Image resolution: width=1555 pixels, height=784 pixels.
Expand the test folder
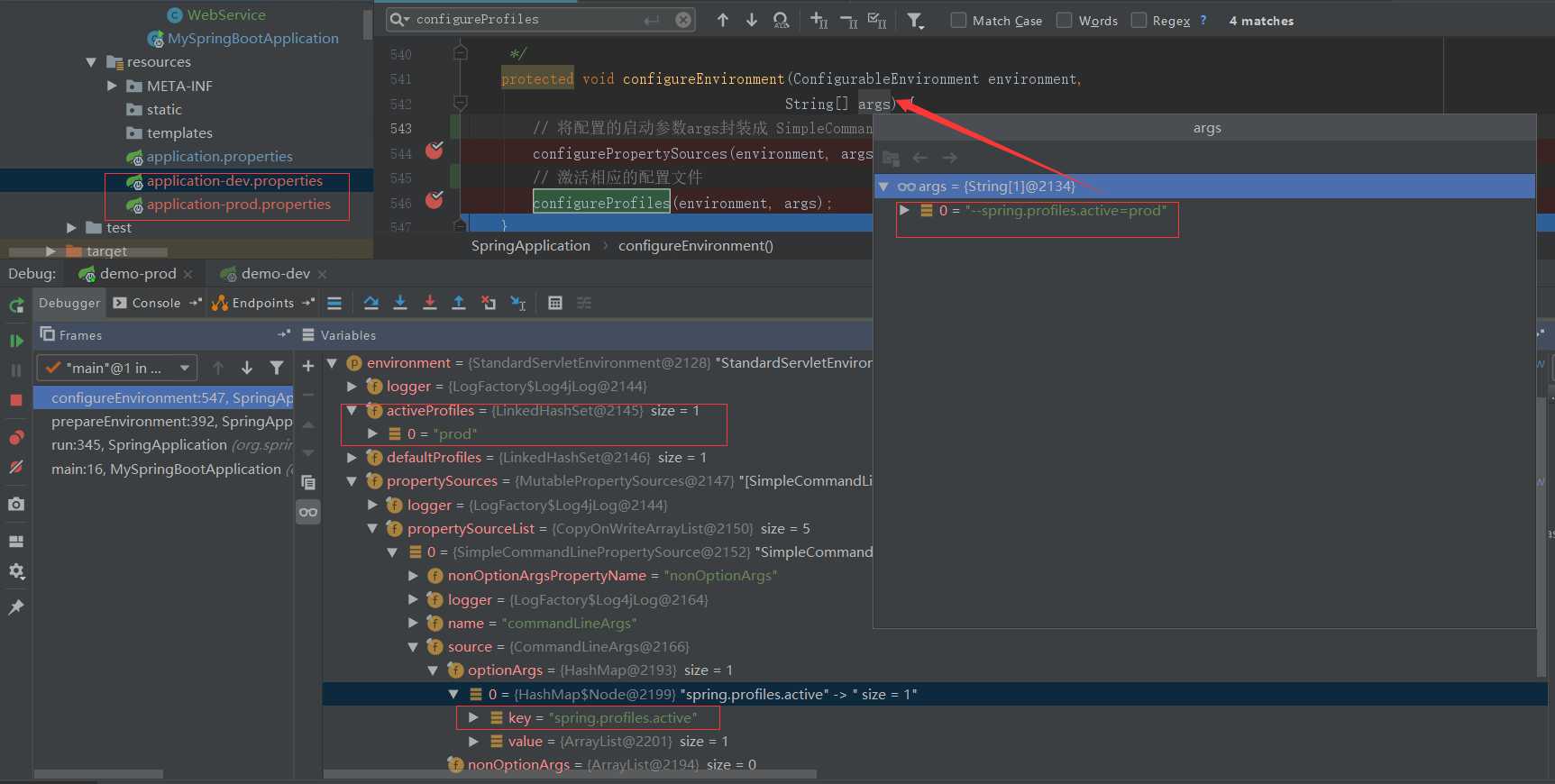(71, 228)
